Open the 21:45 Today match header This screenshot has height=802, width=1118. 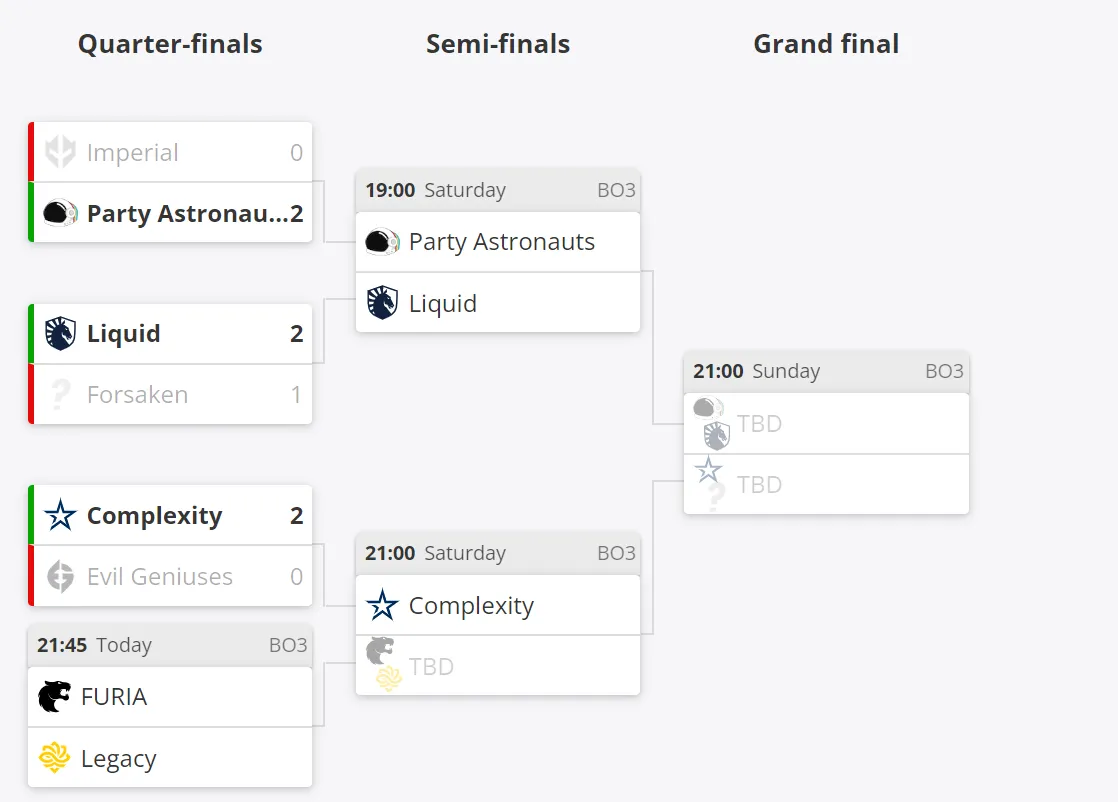click(170, 645)
